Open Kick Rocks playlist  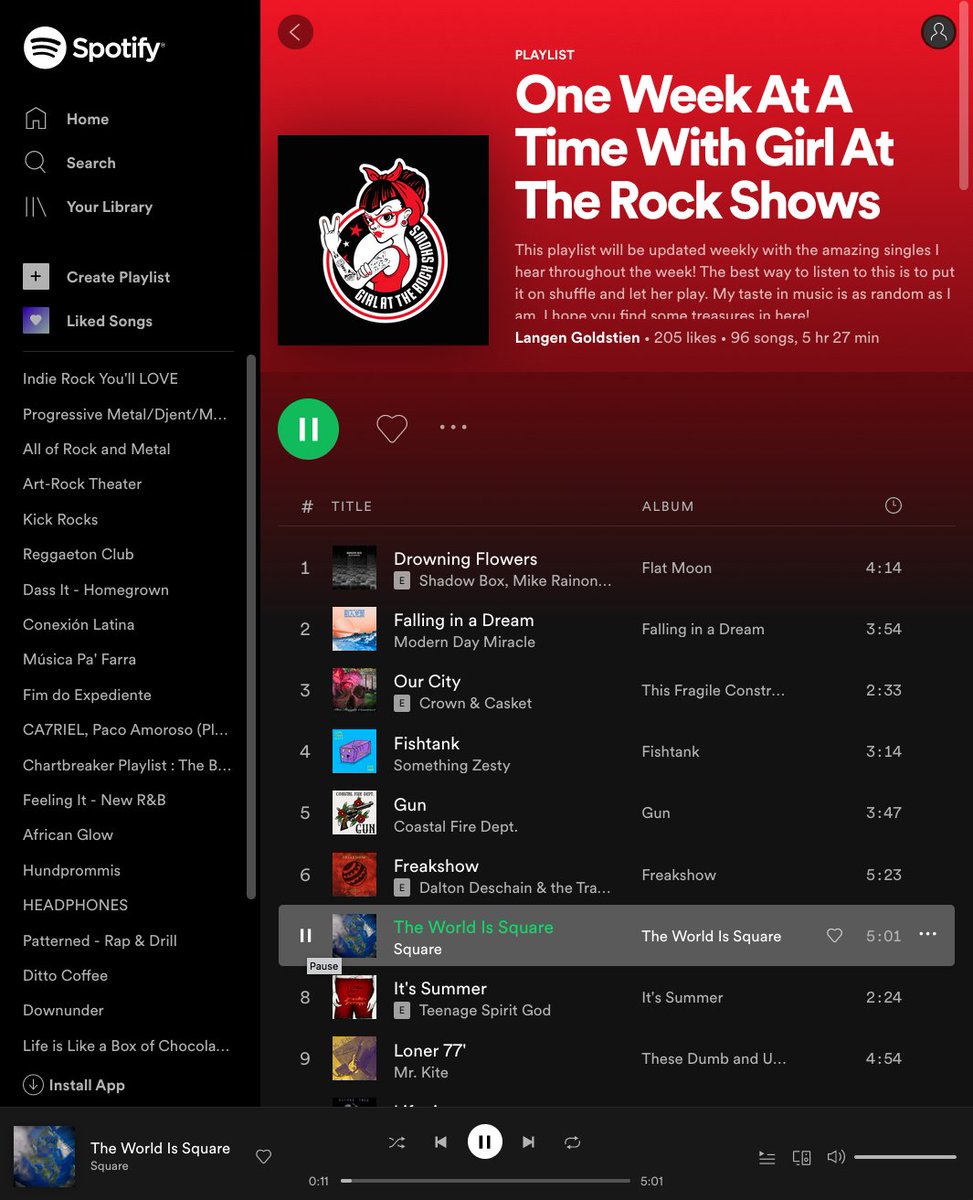(x=60, y=519)
